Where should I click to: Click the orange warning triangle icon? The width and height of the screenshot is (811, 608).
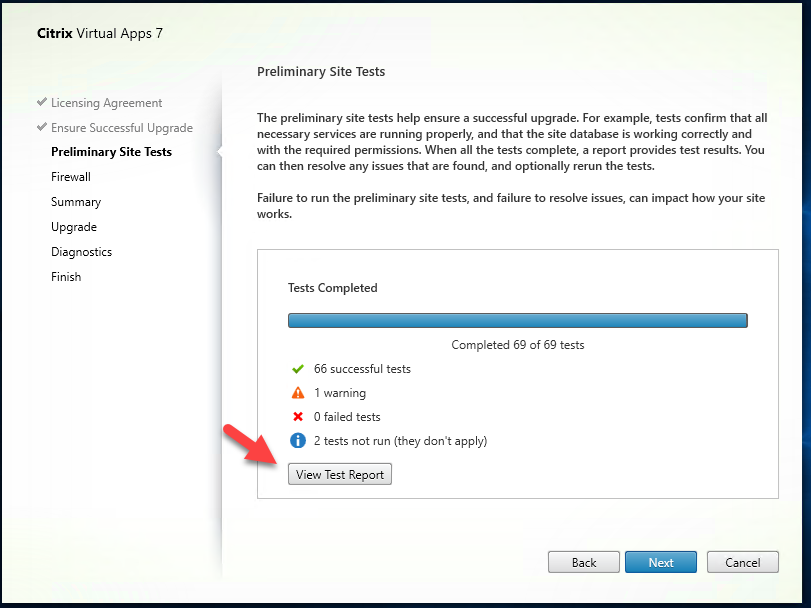point(298,393)
